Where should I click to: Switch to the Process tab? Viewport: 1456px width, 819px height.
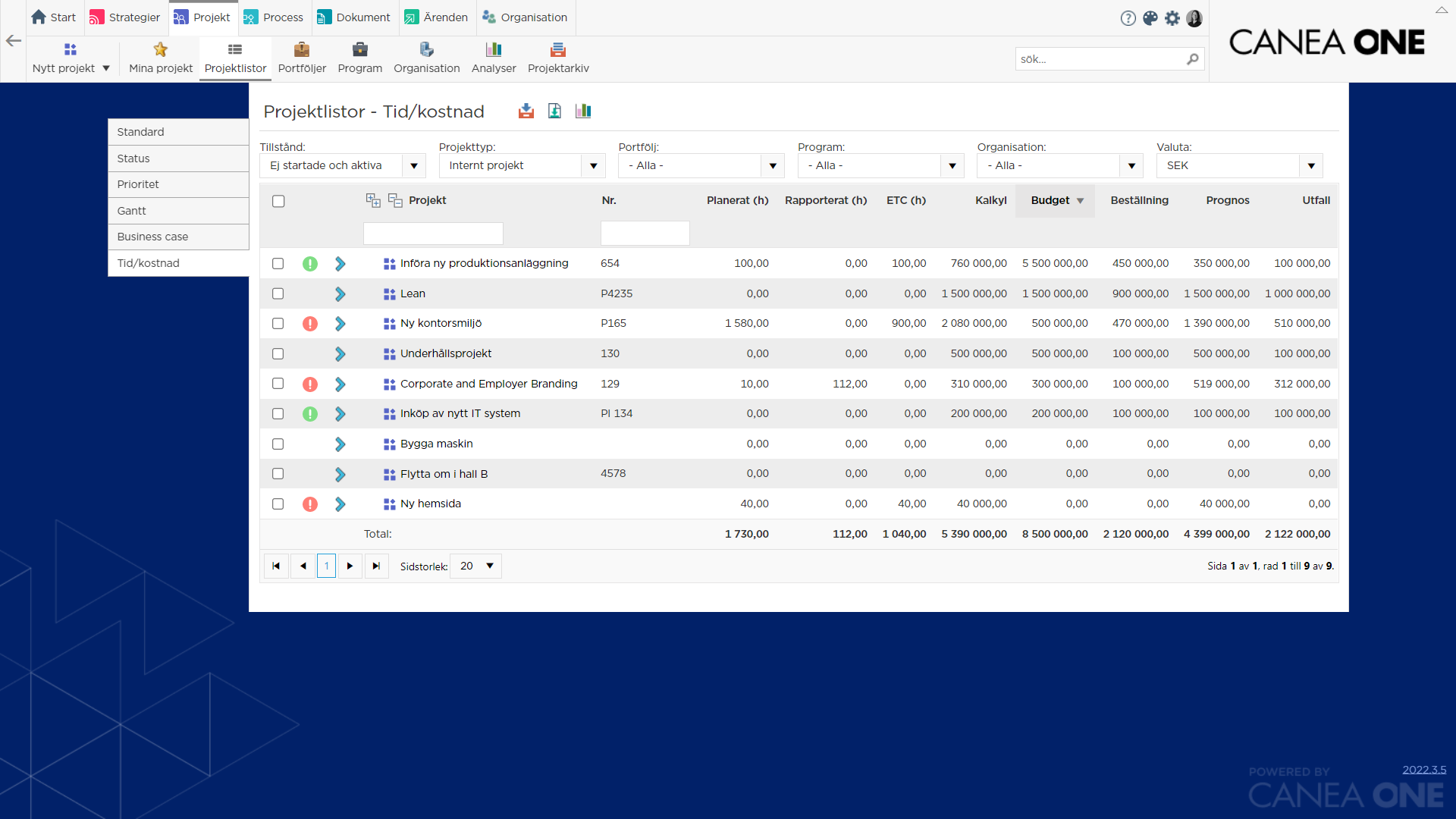[274, 17]
